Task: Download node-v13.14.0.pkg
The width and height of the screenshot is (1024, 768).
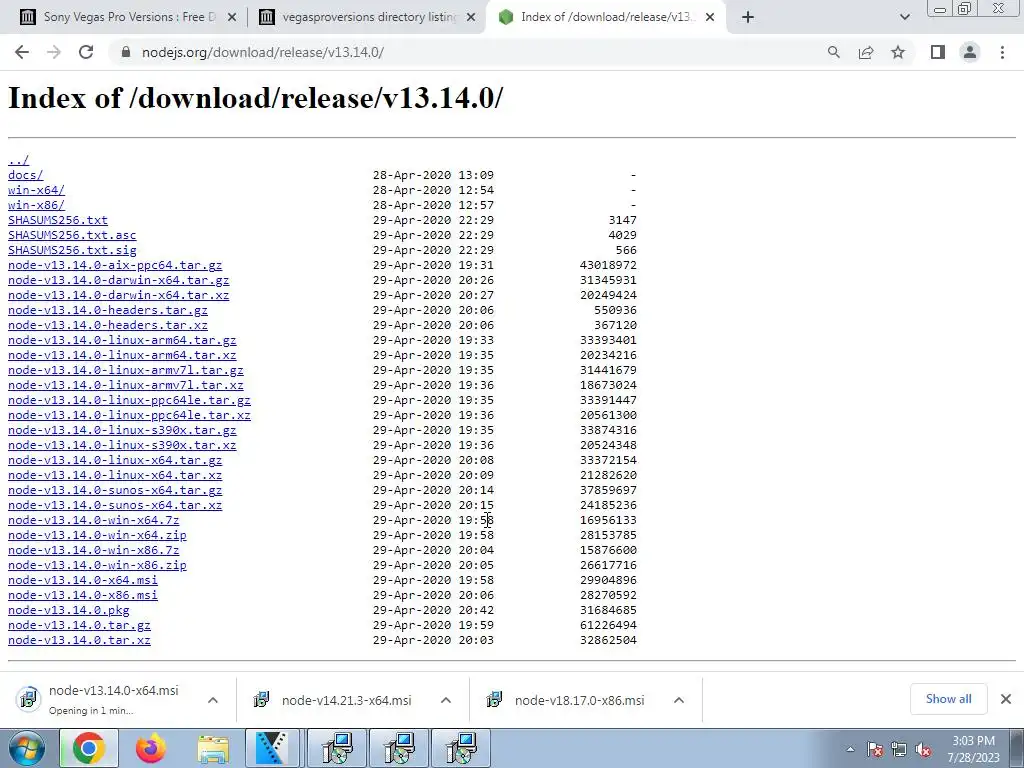Action: click(x=69, y=611)
